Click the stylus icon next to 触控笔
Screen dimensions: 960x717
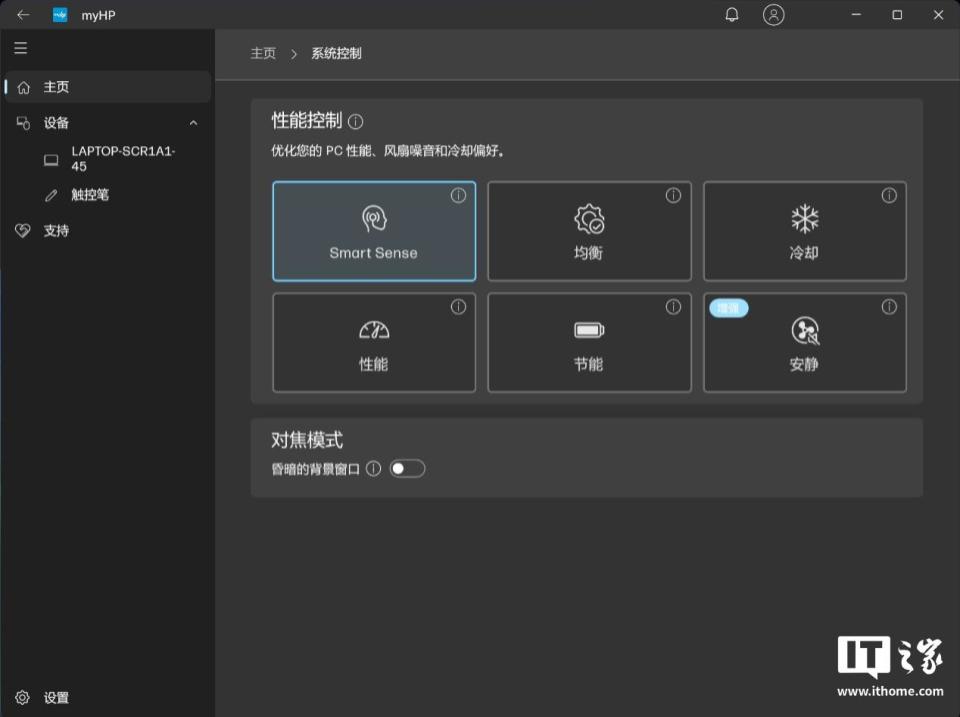coord(51,195)
